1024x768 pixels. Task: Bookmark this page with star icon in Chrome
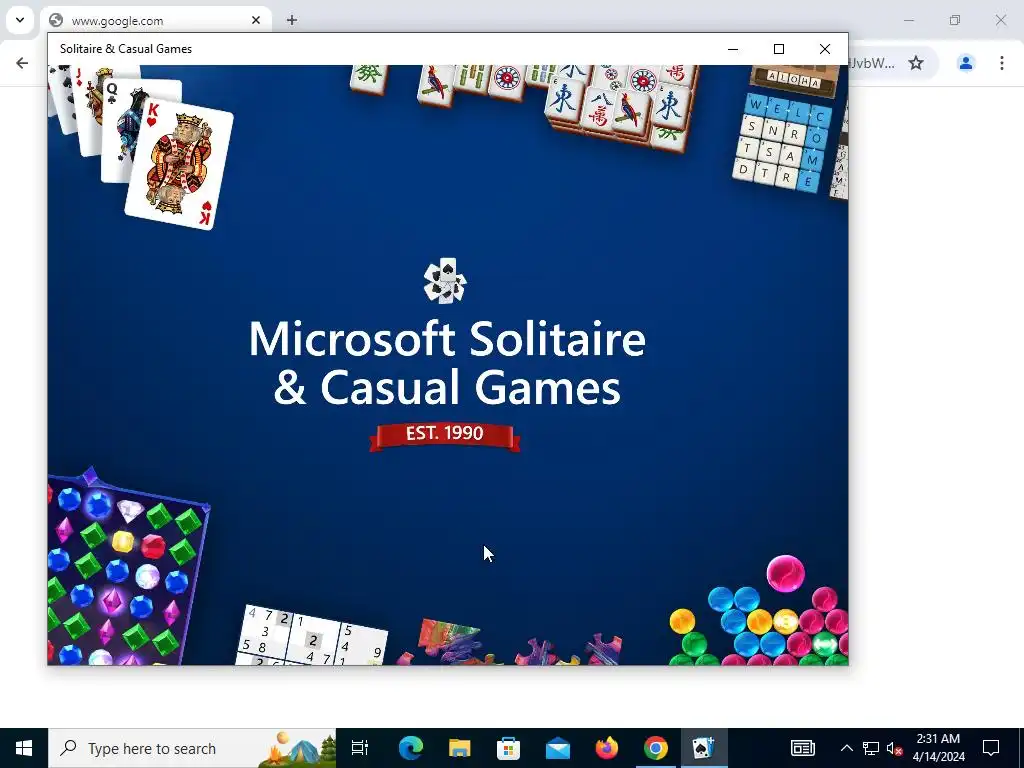[916, 63]
